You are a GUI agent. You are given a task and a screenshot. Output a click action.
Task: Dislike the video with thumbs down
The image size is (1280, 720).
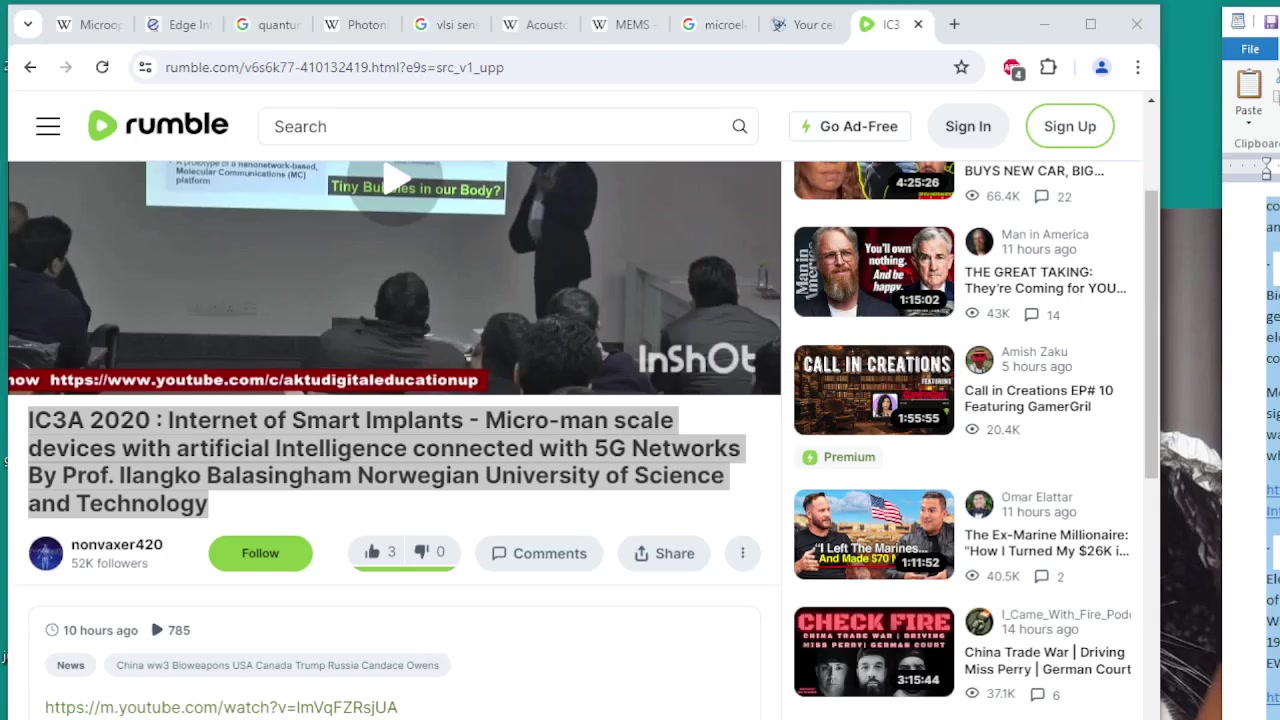pyautogui.click(x=421, y=552)
